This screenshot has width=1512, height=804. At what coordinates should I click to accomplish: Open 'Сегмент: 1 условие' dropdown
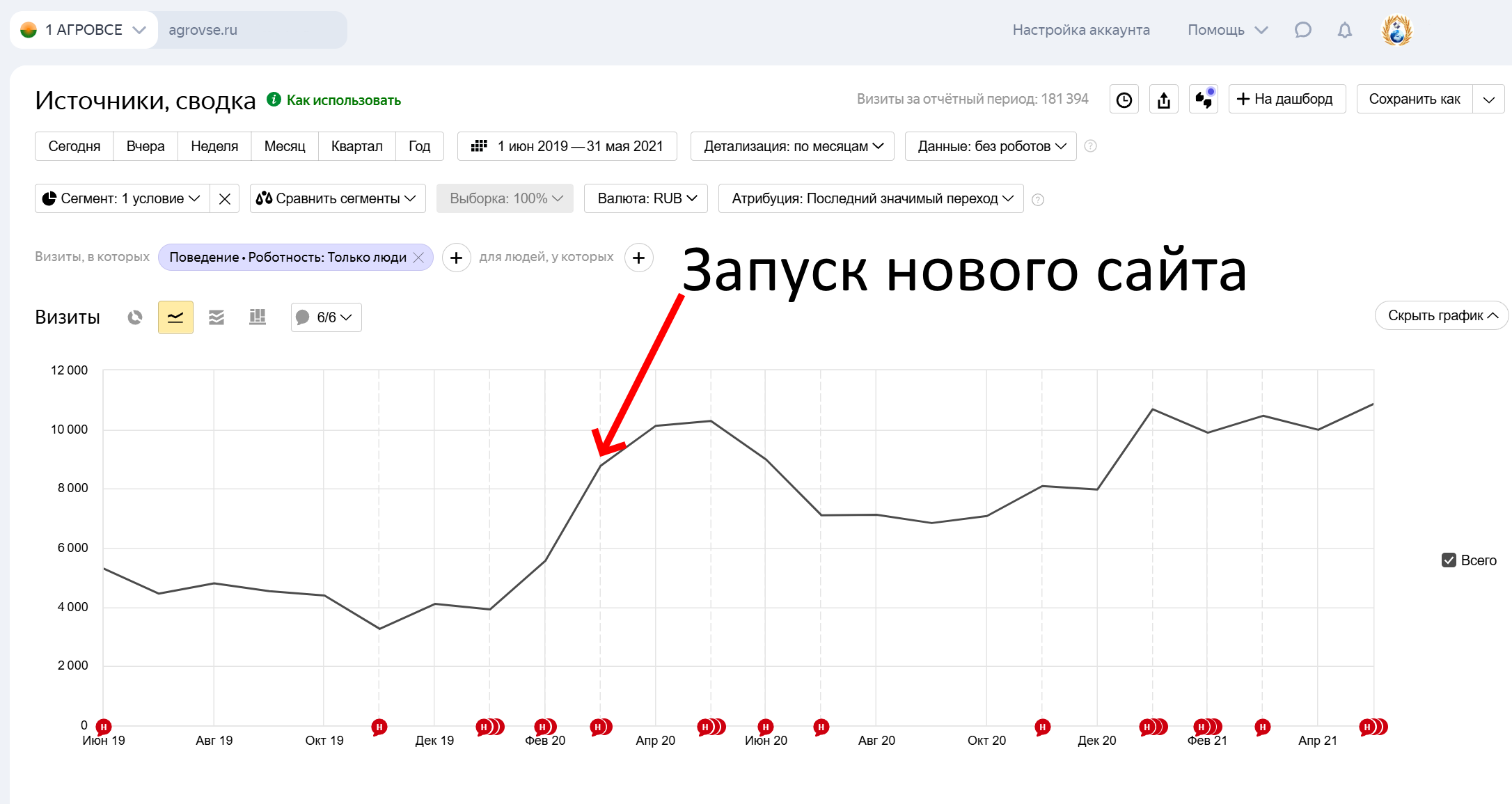(122, 198)
